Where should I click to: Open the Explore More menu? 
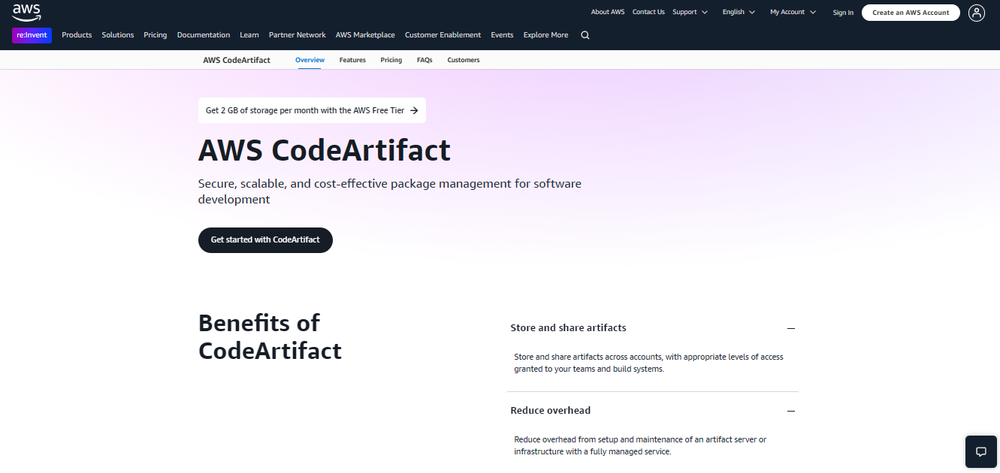click(x=546, y=35)
